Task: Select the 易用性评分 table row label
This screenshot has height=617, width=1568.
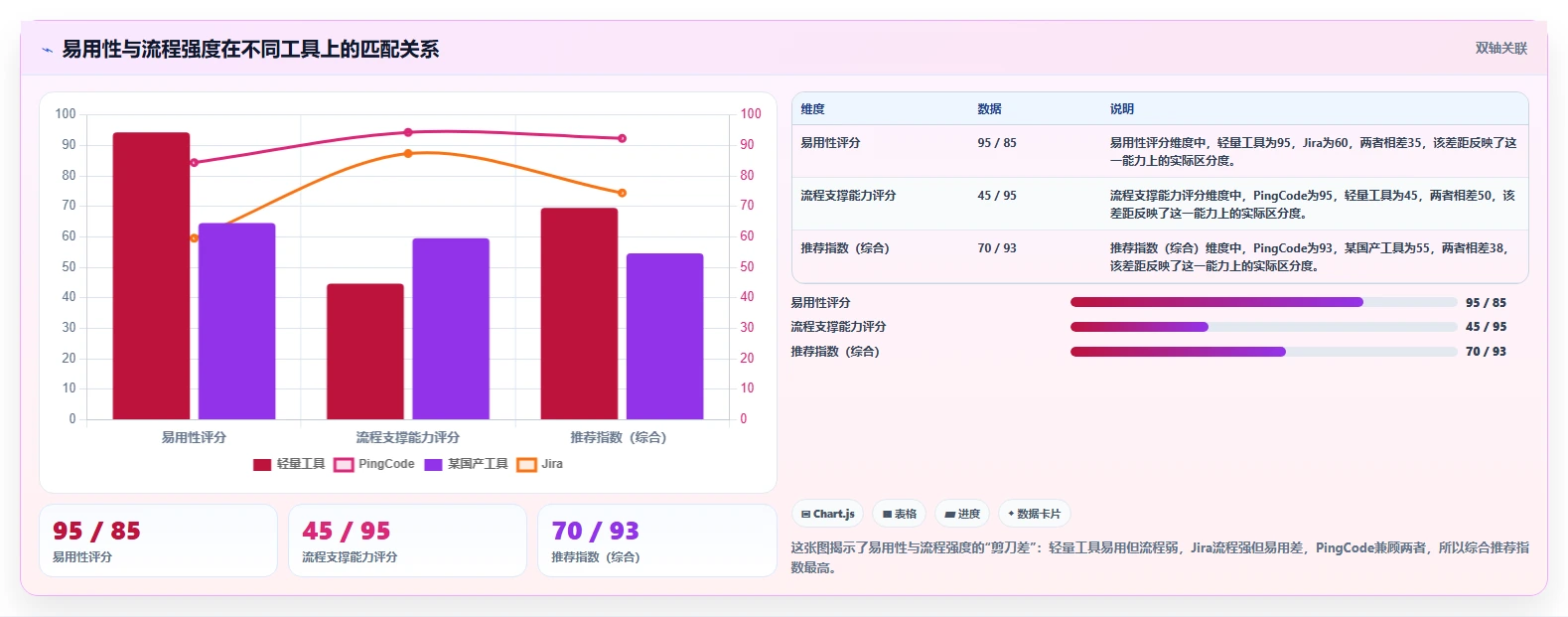Action: coord(830,143)
